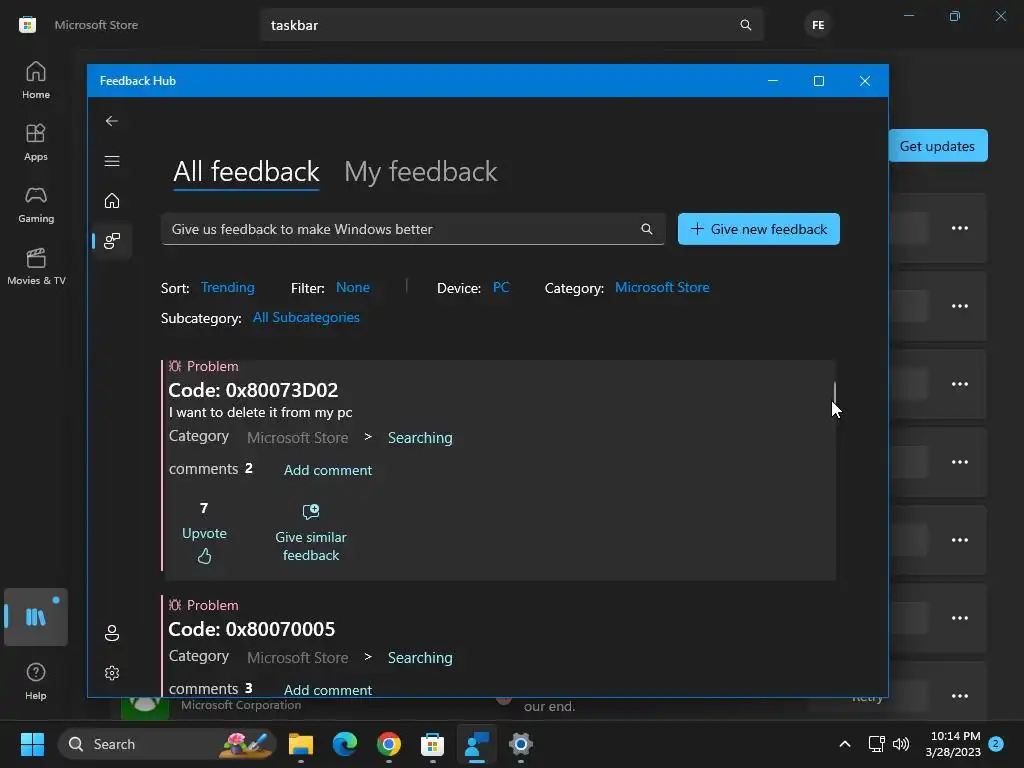Click the feedback search magnifier icon

click(x=647, y=229)
